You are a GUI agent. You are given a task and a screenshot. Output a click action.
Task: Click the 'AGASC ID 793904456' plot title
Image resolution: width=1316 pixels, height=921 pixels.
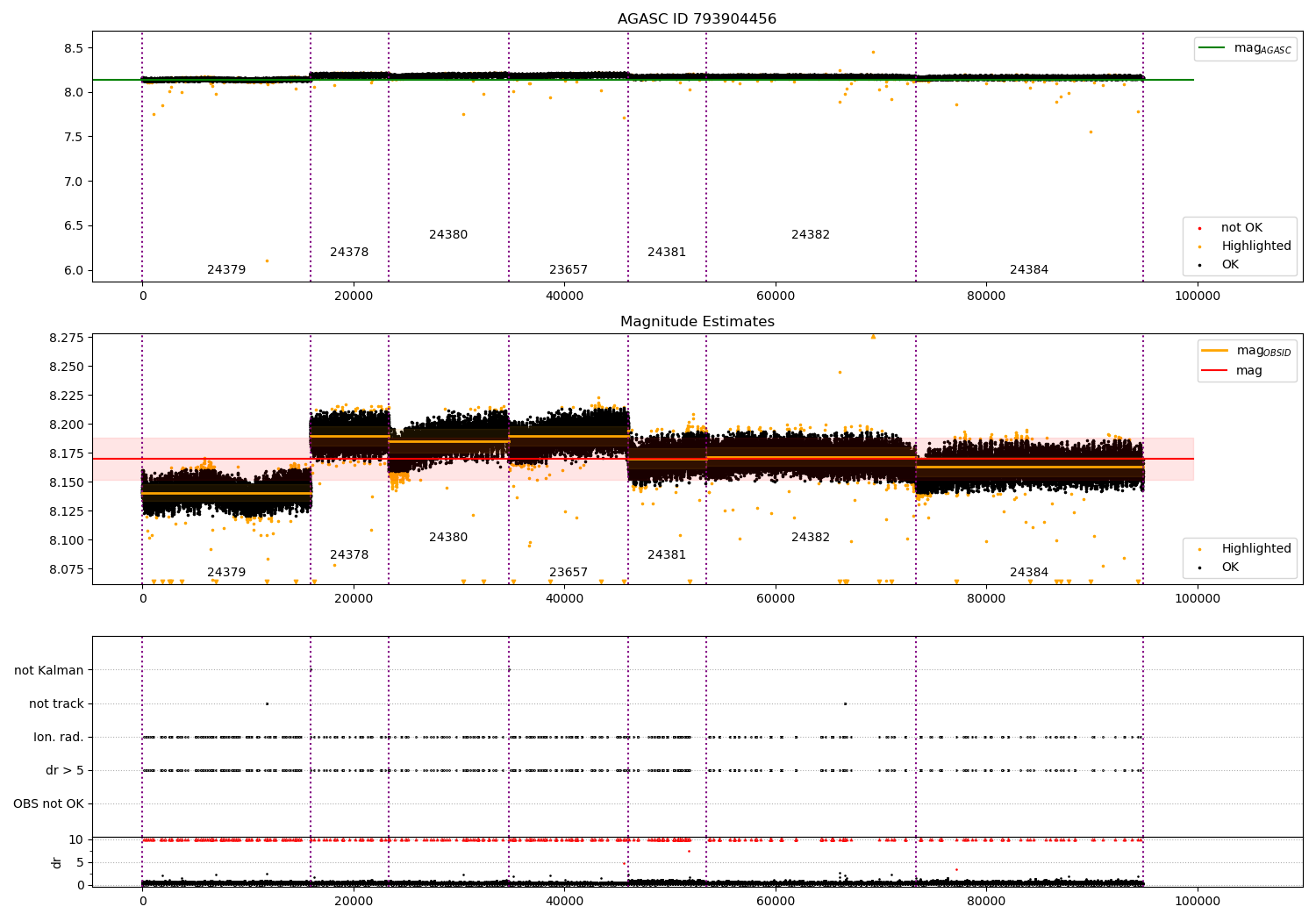pos(697,19)
